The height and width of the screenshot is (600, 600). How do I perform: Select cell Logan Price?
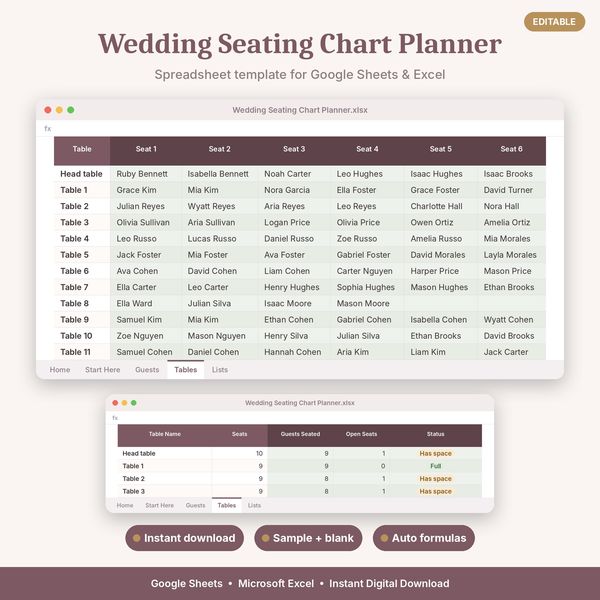coord(294,223)
